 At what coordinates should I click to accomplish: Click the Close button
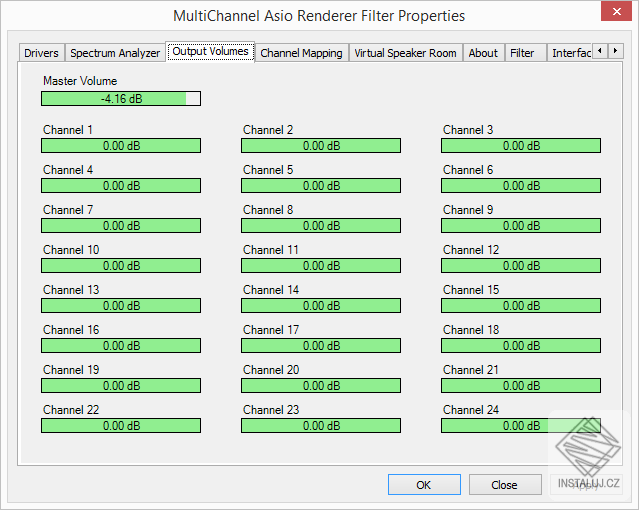coord(505,484)
